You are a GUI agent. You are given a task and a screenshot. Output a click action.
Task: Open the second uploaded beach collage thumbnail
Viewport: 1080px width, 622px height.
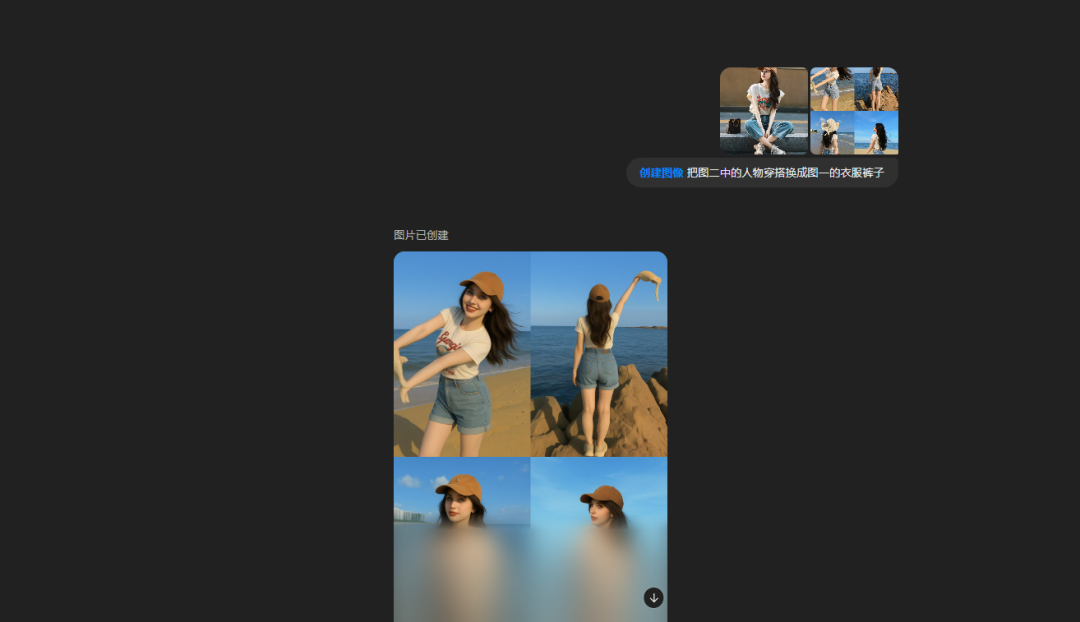[x=854, y=110]
